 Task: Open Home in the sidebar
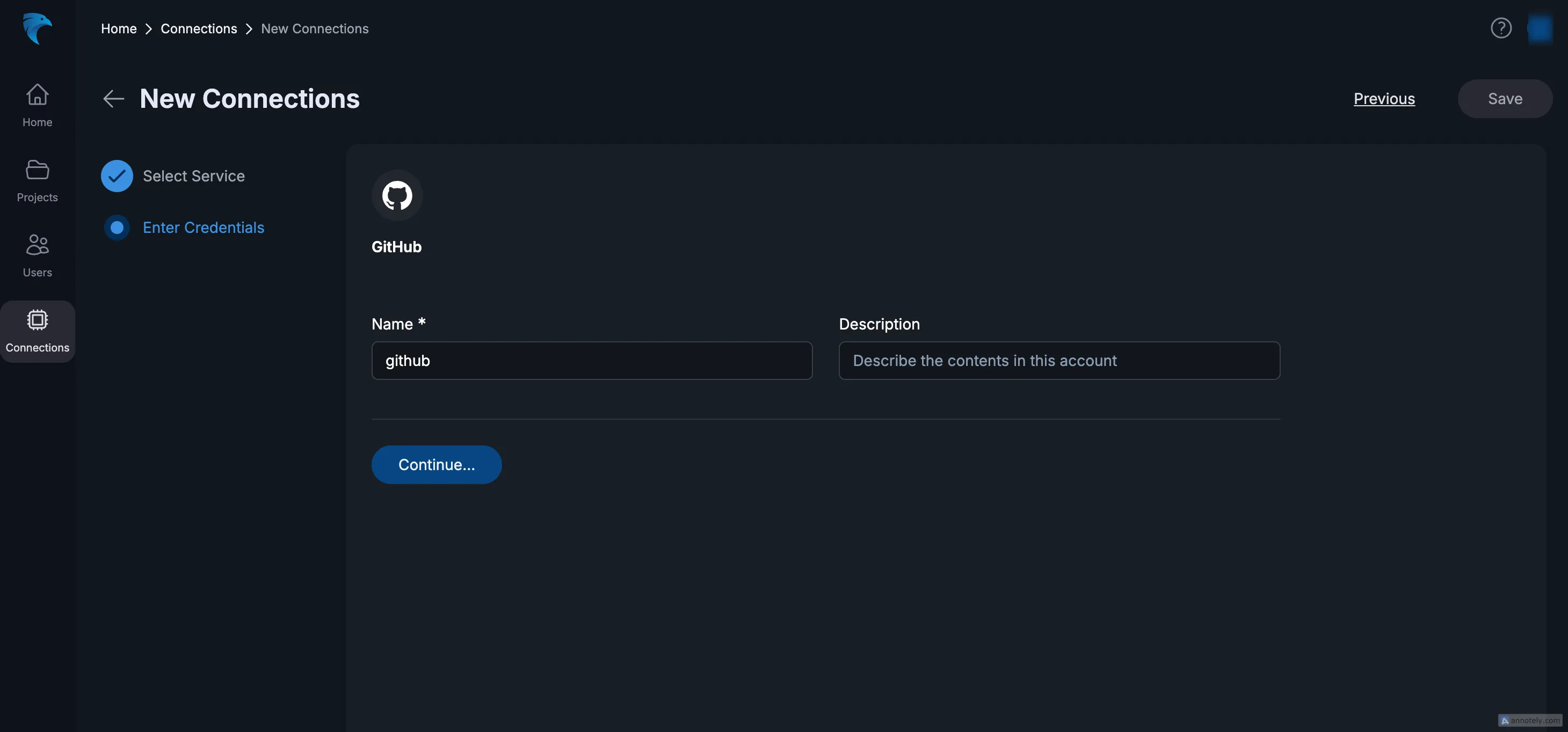pyautogui.click(x=37, y=105)
